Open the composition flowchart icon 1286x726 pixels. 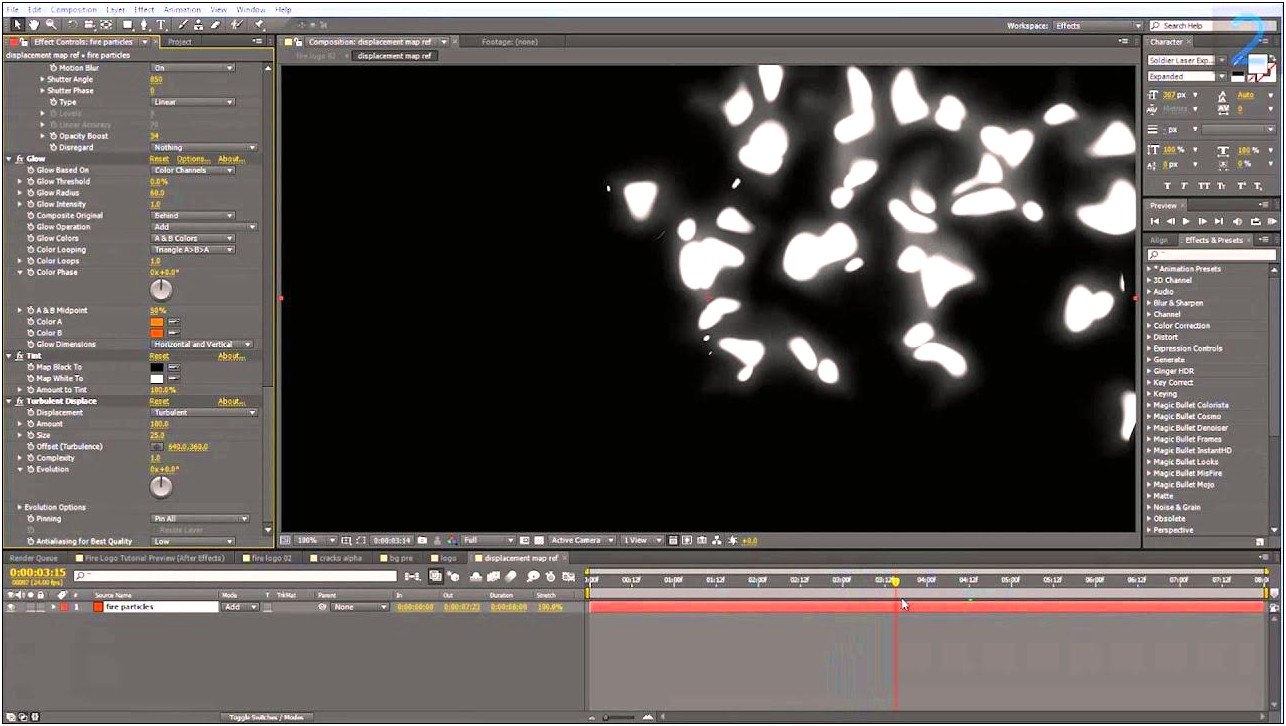[718, 540]
